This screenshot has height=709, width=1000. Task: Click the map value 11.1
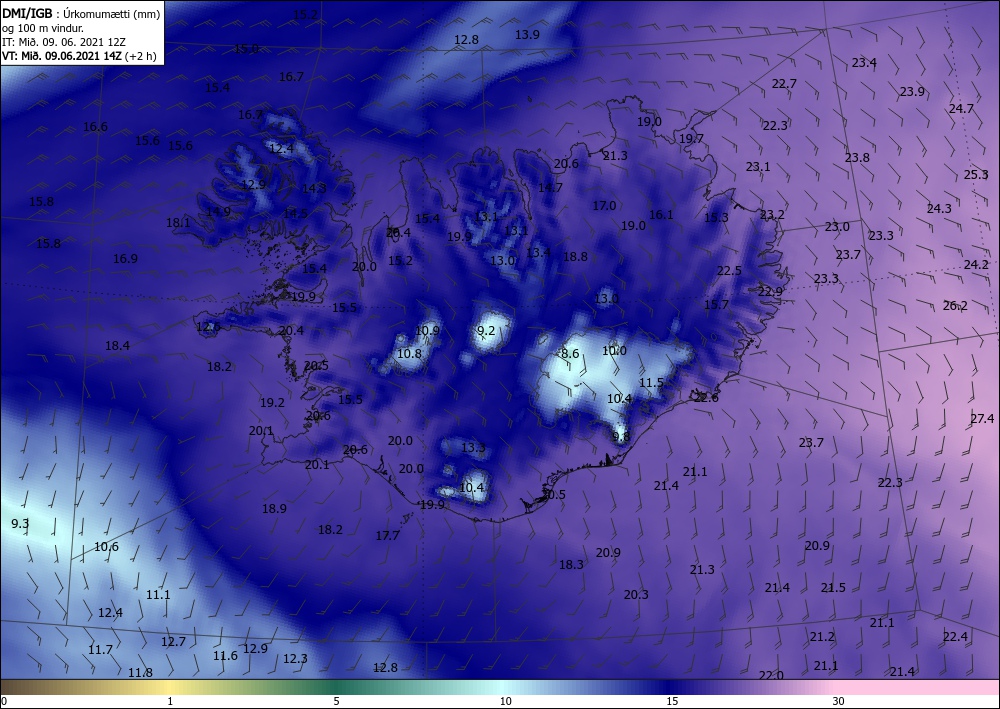pyautogui.click(x=158, y=594)
